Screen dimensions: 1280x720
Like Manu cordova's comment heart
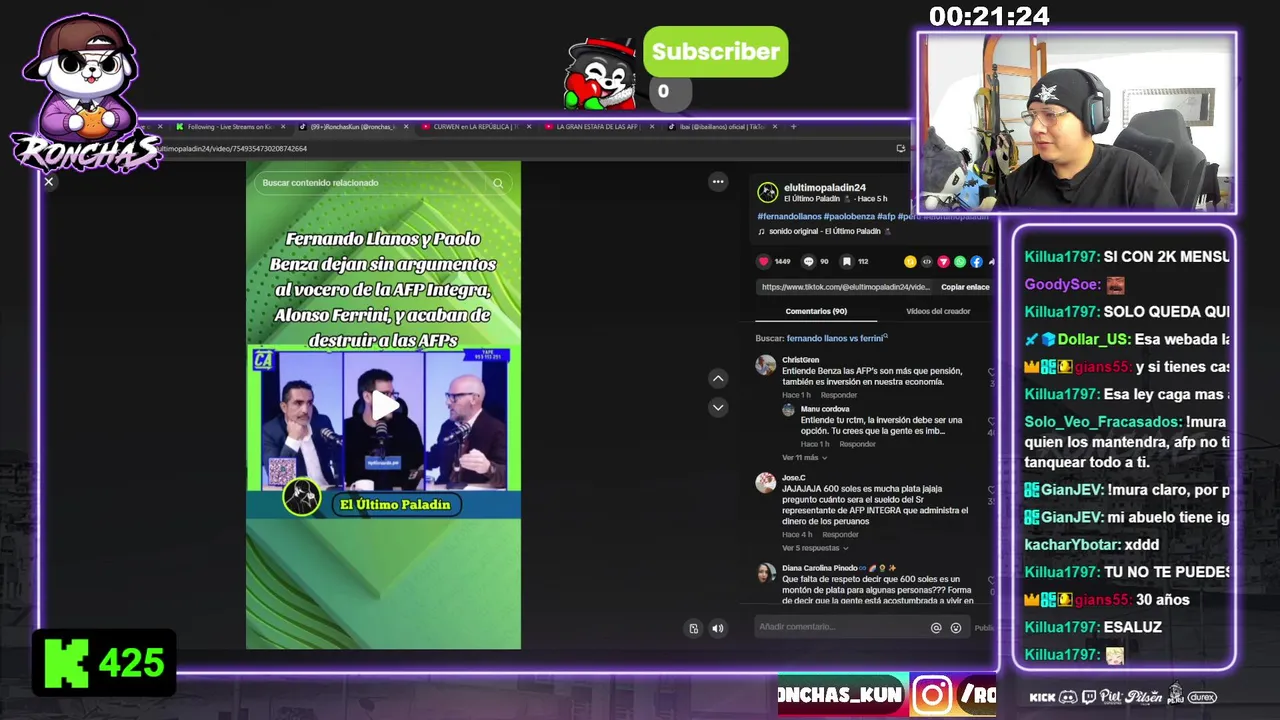click(x=991, y=422)
